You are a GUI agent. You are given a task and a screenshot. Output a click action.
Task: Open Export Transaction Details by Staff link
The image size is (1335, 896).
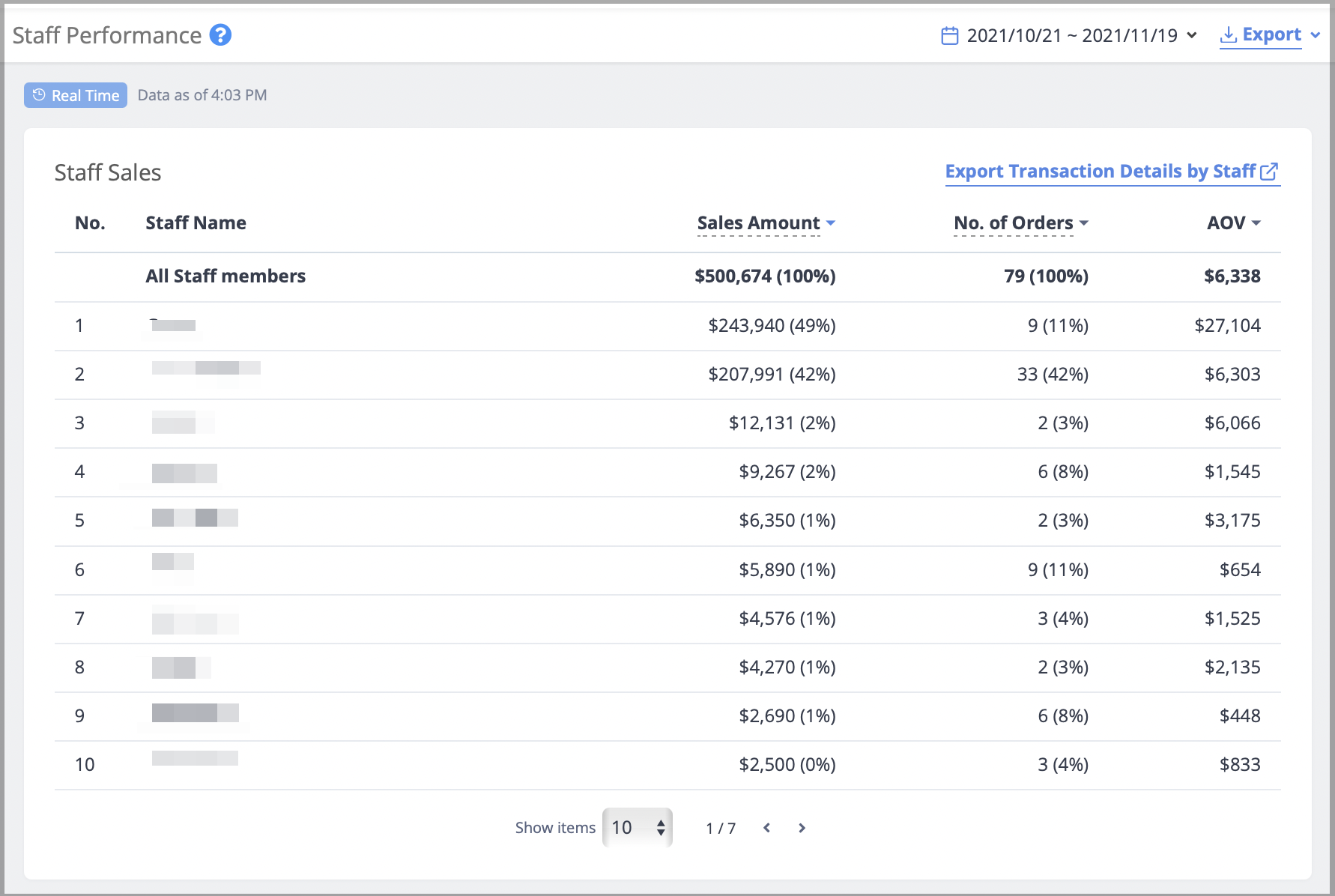(x=1100, y=172)
